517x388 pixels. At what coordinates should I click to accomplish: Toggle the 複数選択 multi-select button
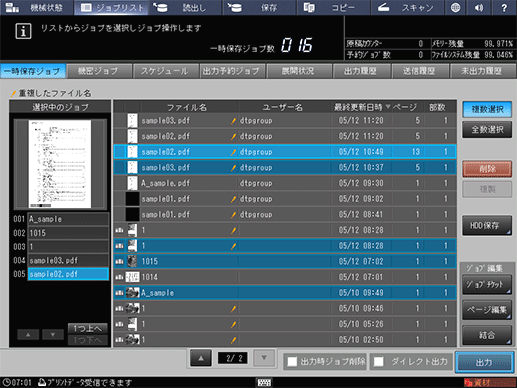tap(487, 109)
